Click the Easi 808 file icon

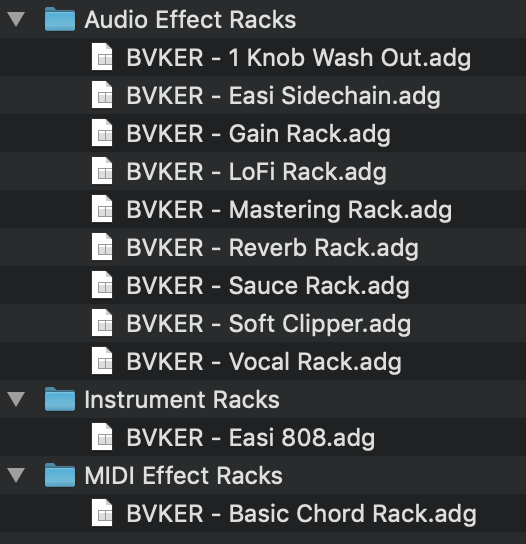coord(102,437)
